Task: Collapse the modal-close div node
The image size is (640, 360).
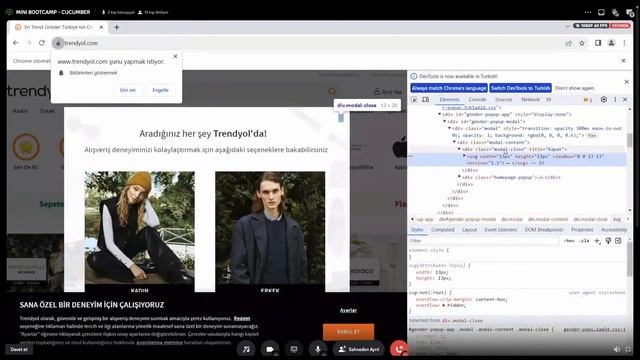Action: pos(459,149)
